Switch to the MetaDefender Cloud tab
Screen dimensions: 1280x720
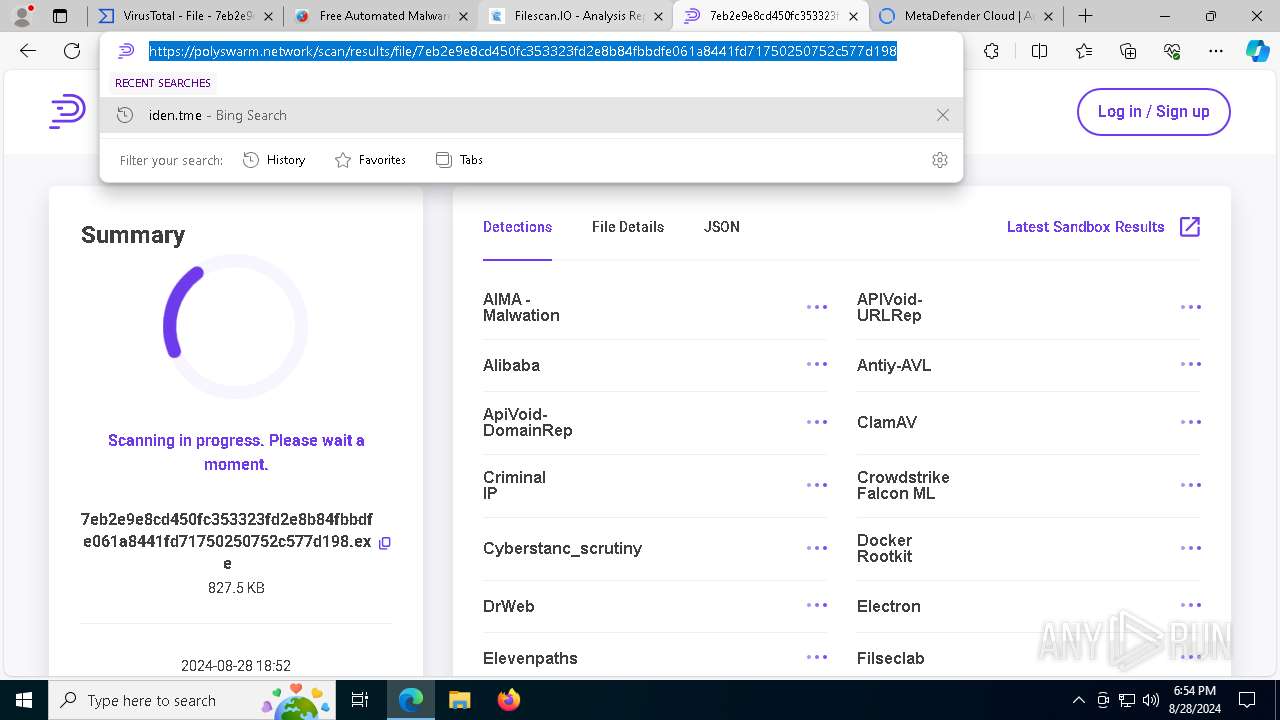click(965, 16)
